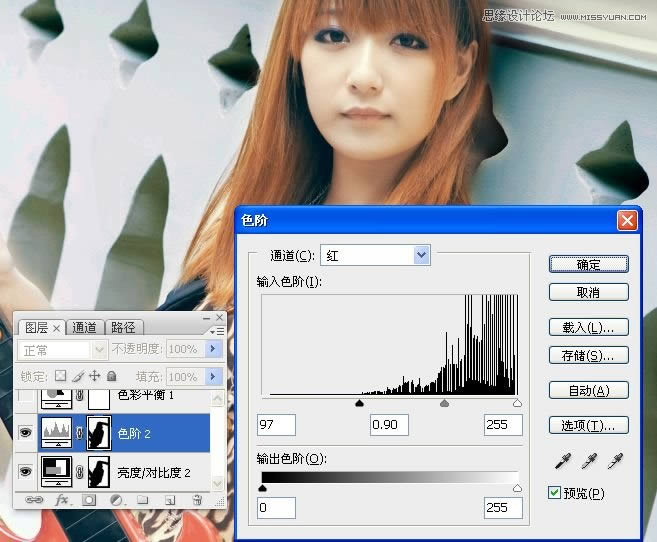Click the 确定 (OK) button
Image resolution: width=657 pixels, height=542 pixels.
pyautogui.click(x=588, y=264)
